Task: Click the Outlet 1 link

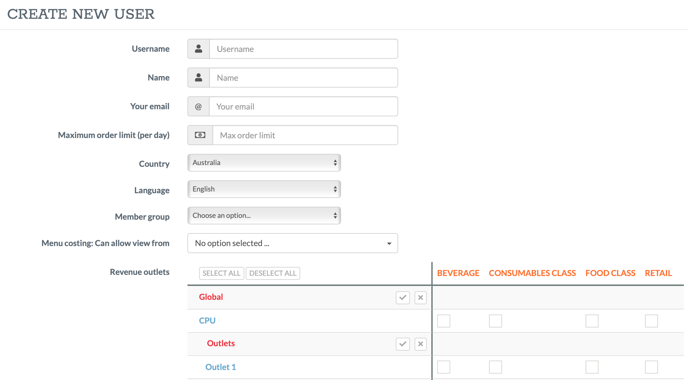Action: click(221, 367)
